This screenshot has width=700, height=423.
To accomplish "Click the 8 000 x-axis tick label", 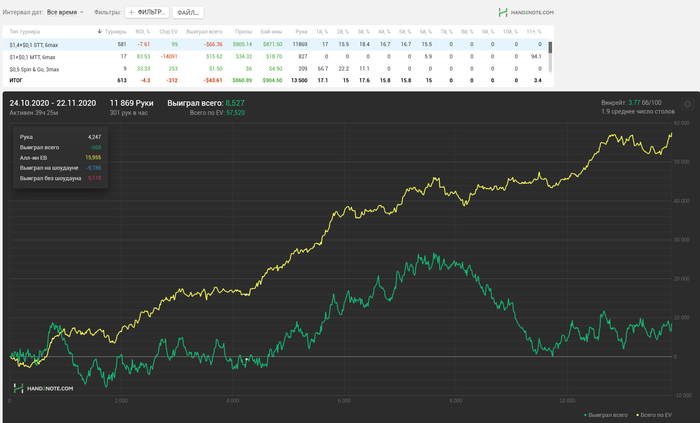I will 455,401.
